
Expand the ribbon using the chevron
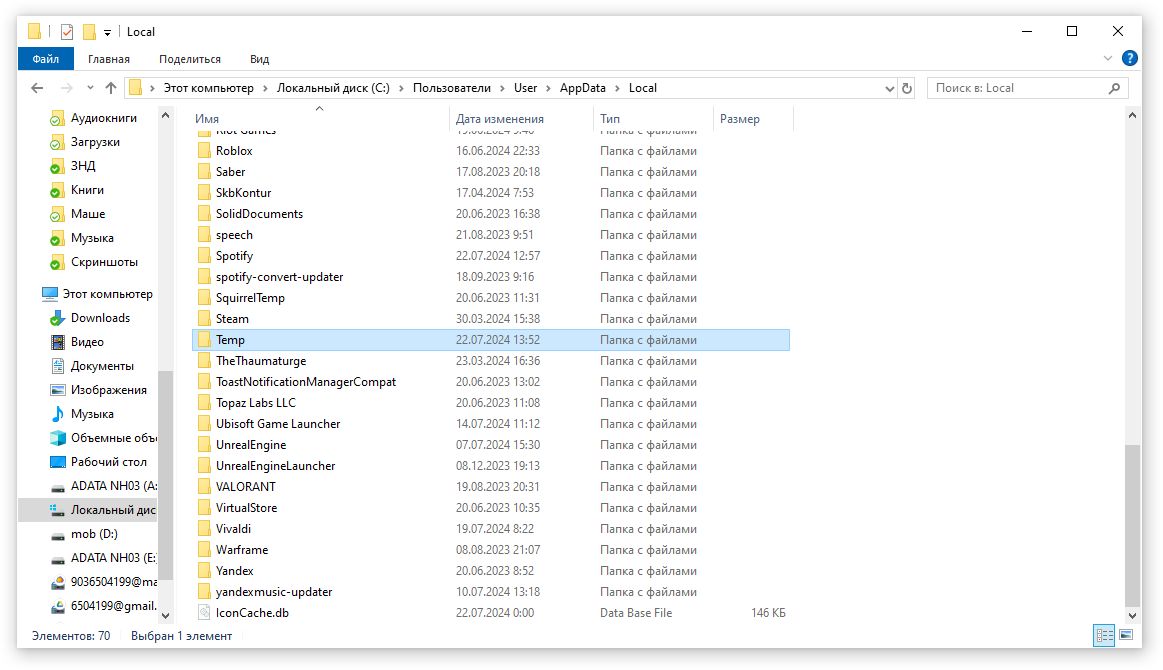tap(1108, 59)
